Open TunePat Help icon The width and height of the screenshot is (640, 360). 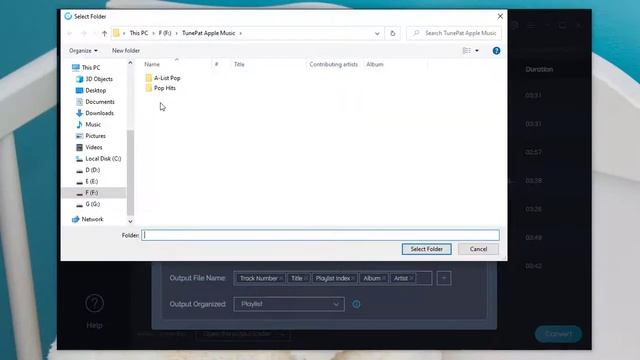[94, 304]
